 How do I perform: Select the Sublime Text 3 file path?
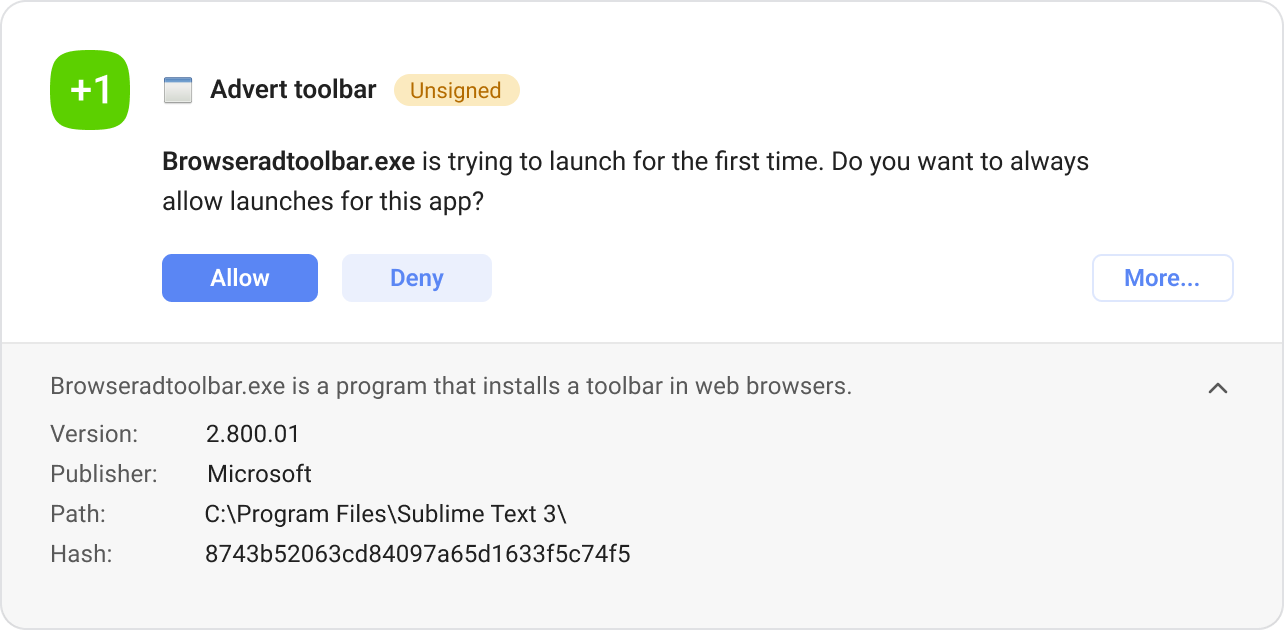coord(385,514)
